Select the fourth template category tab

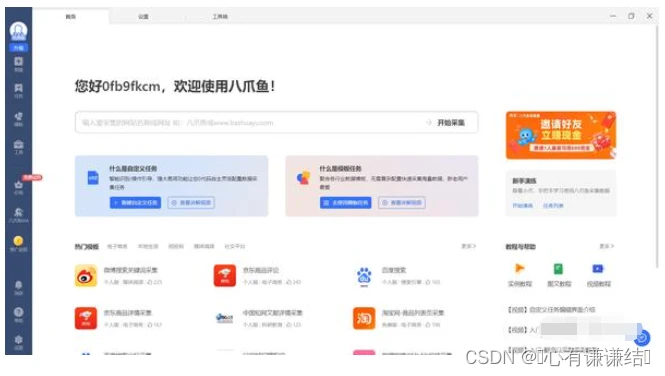176,246
